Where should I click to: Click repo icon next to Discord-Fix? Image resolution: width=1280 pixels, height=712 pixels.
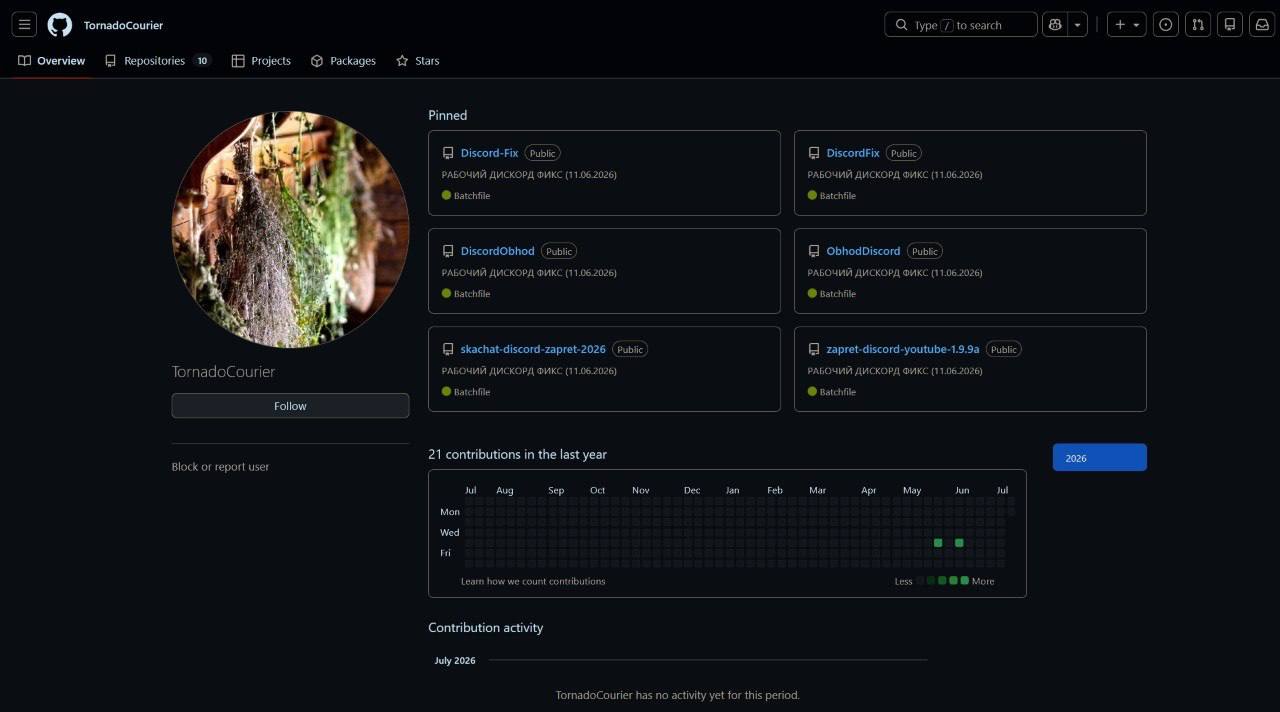448,153
